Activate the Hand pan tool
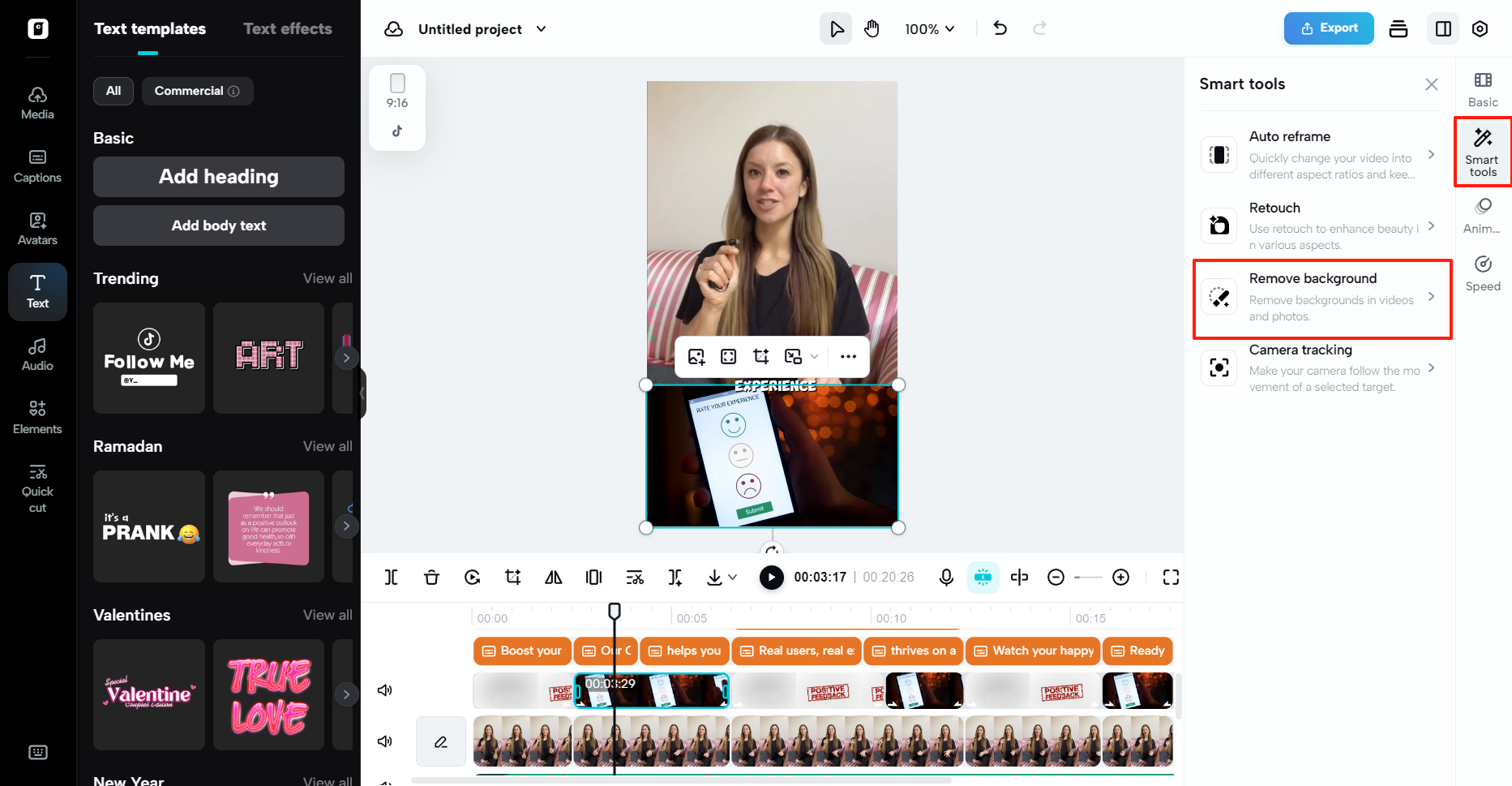Image resolution: width=1512 pixels, height=786 pixels. pyautogui.click(x=872, y=29)
